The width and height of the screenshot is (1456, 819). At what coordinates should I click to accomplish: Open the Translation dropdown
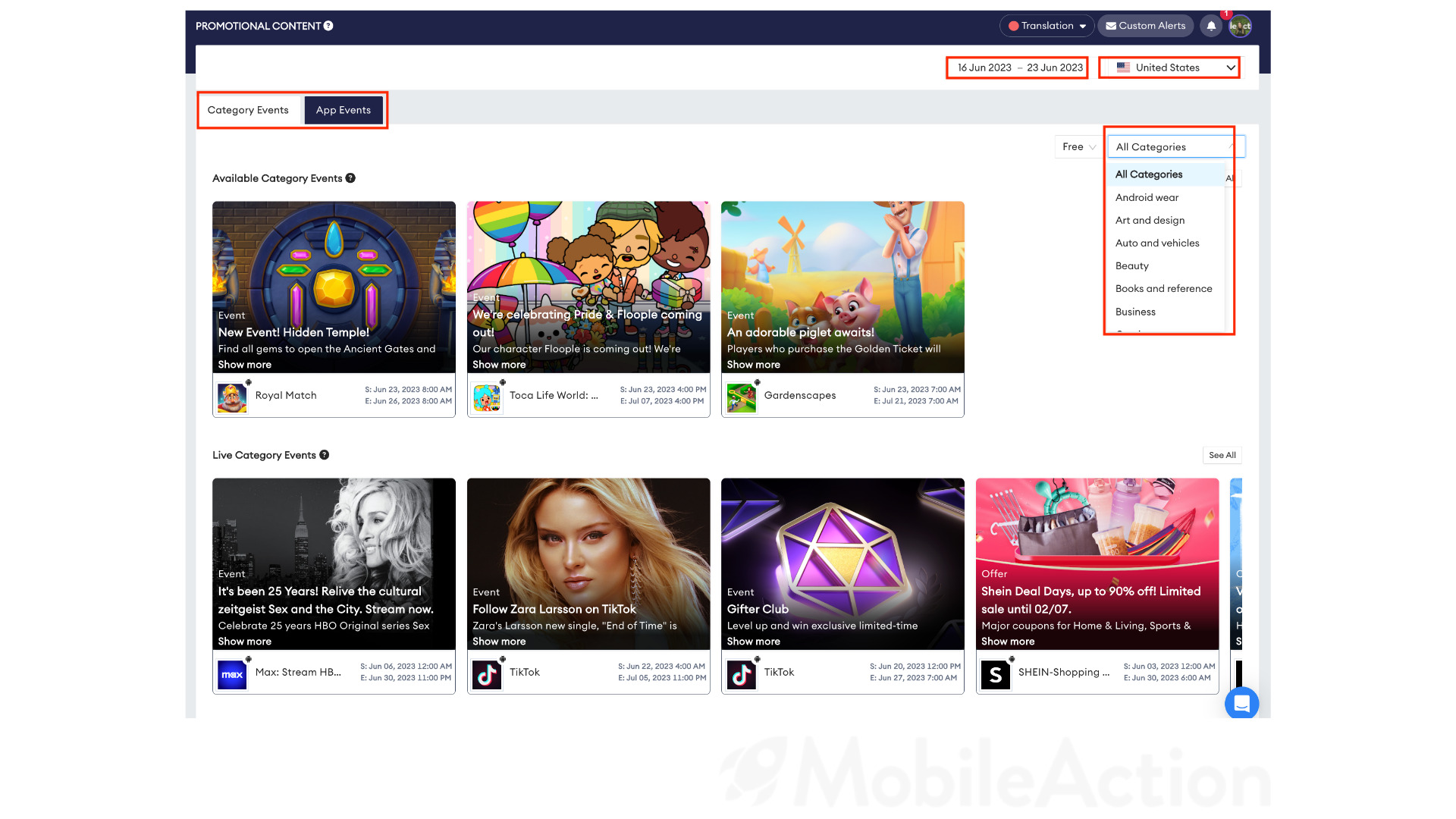1046,26
